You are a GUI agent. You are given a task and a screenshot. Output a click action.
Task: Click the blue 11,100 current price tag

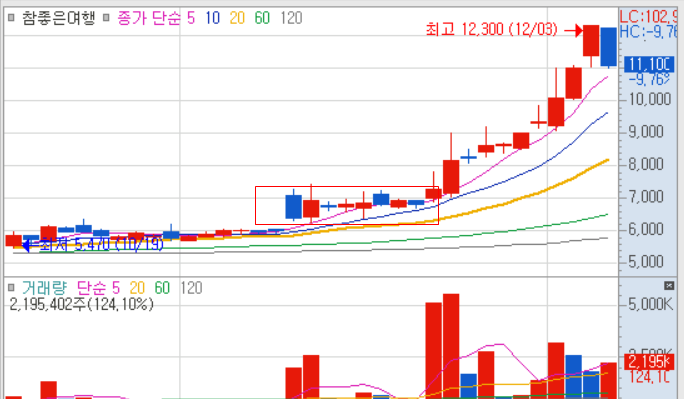coord(649,65)
